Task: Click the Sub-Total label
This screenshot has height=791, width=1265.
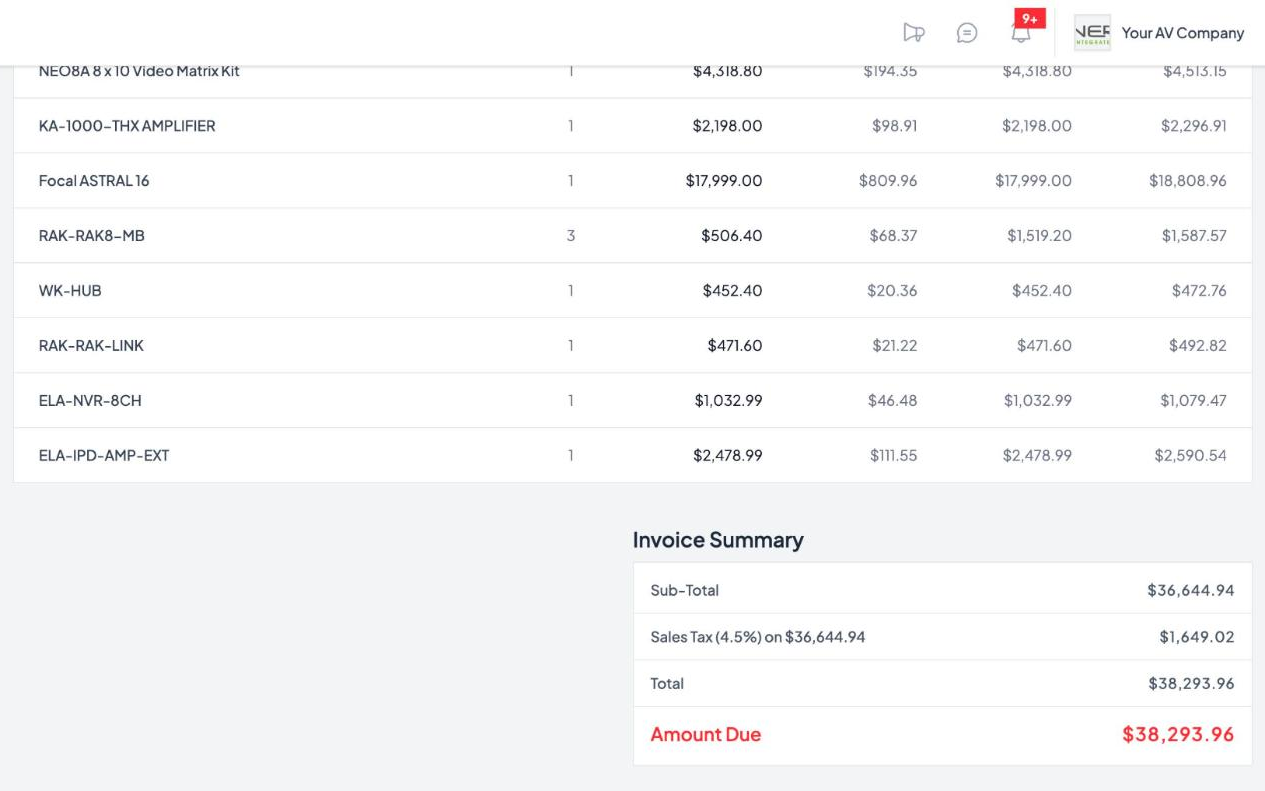Action: (684, 591)
